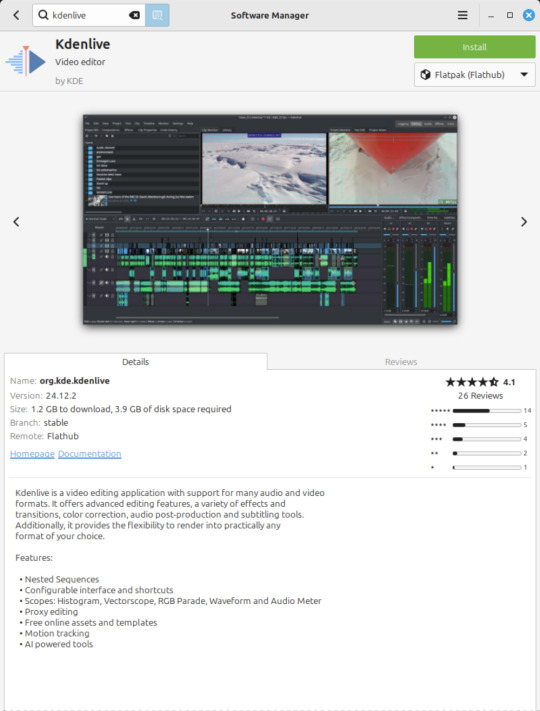Click inside the search field

(x=89, y=15)
